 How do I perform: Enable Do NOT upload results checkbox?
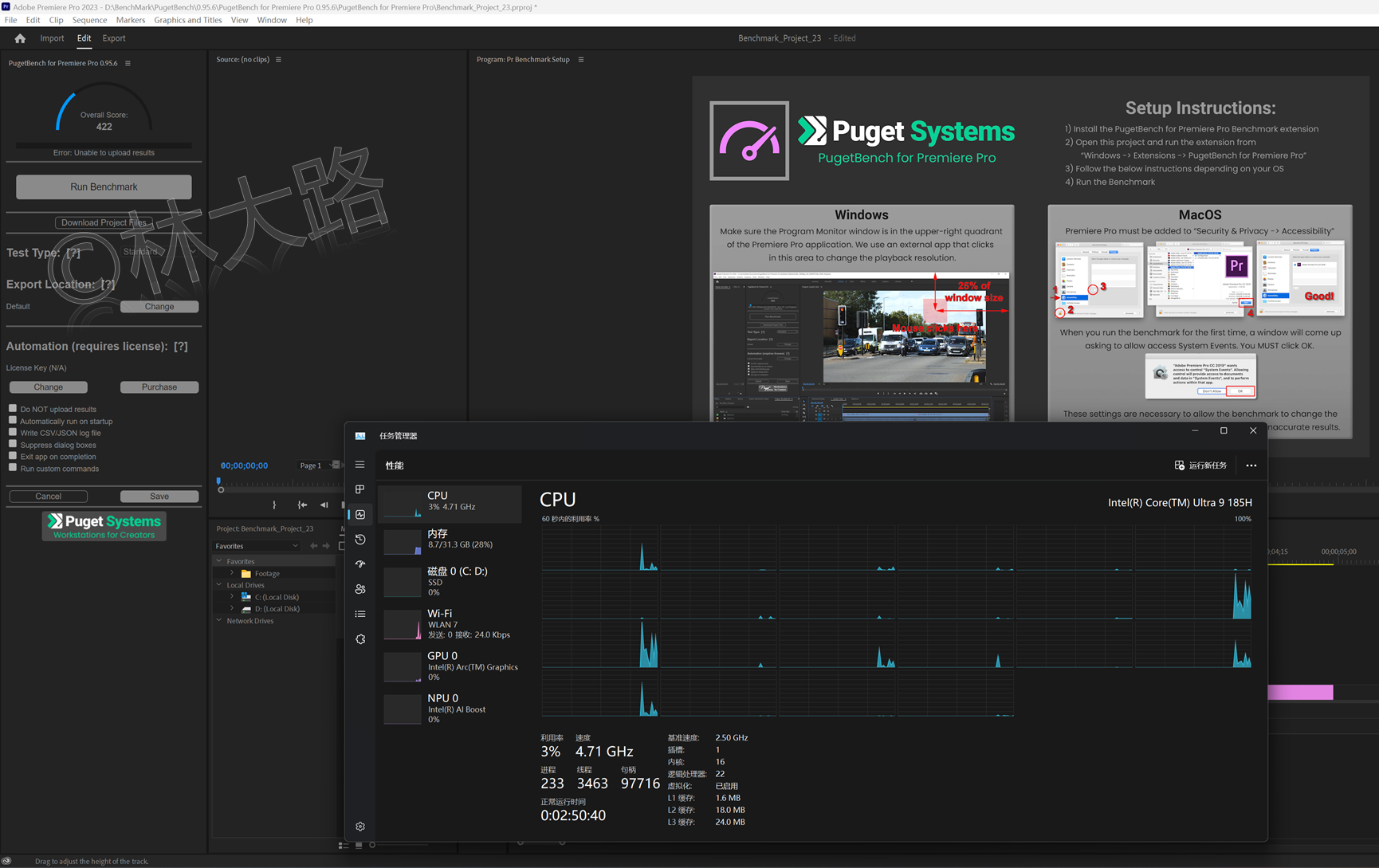point(13,408)
